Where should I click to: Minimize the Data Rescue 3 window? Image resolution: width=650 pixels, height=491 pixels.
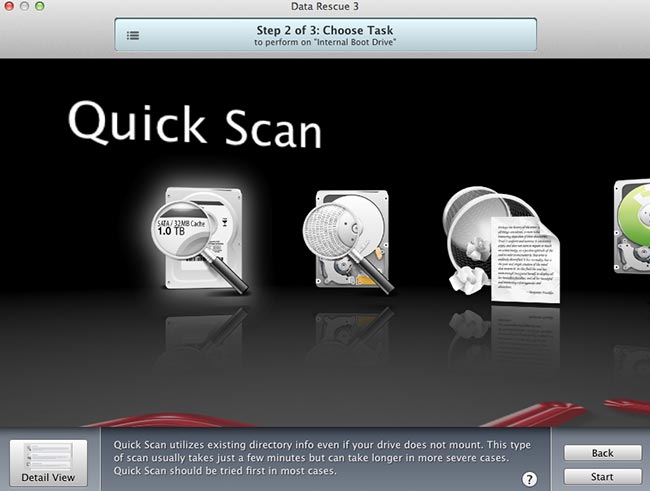point(24,6)
